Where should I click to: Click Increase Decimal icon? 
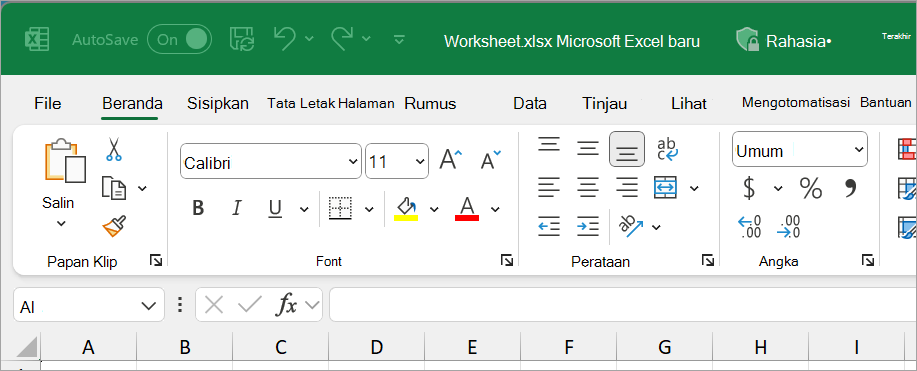tap(750, 226)
